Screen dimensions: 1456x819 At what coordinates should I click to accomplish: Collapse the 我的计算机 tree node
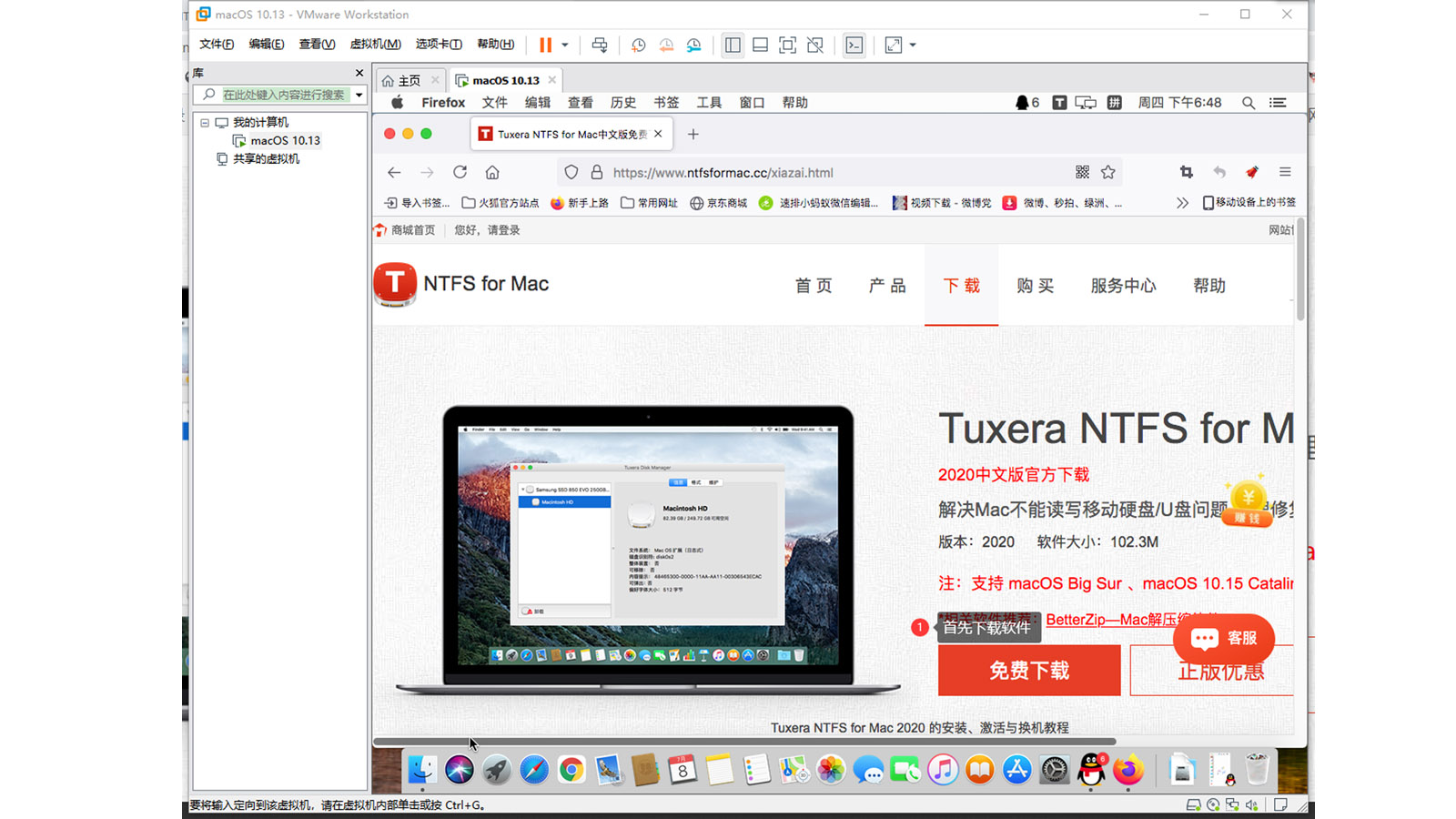coord(205,122)
